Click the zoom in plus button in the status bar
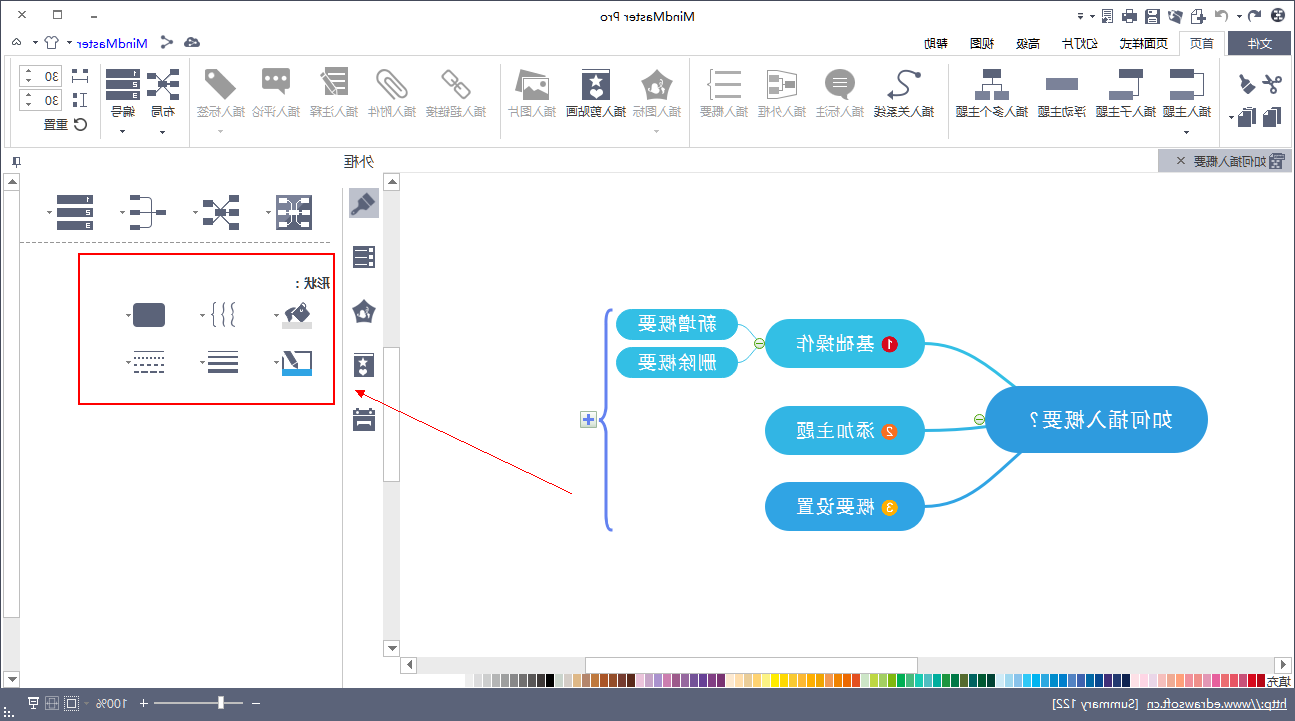Image resolution: width=1295 pixels, height=721 pixels. pos(143,704)
